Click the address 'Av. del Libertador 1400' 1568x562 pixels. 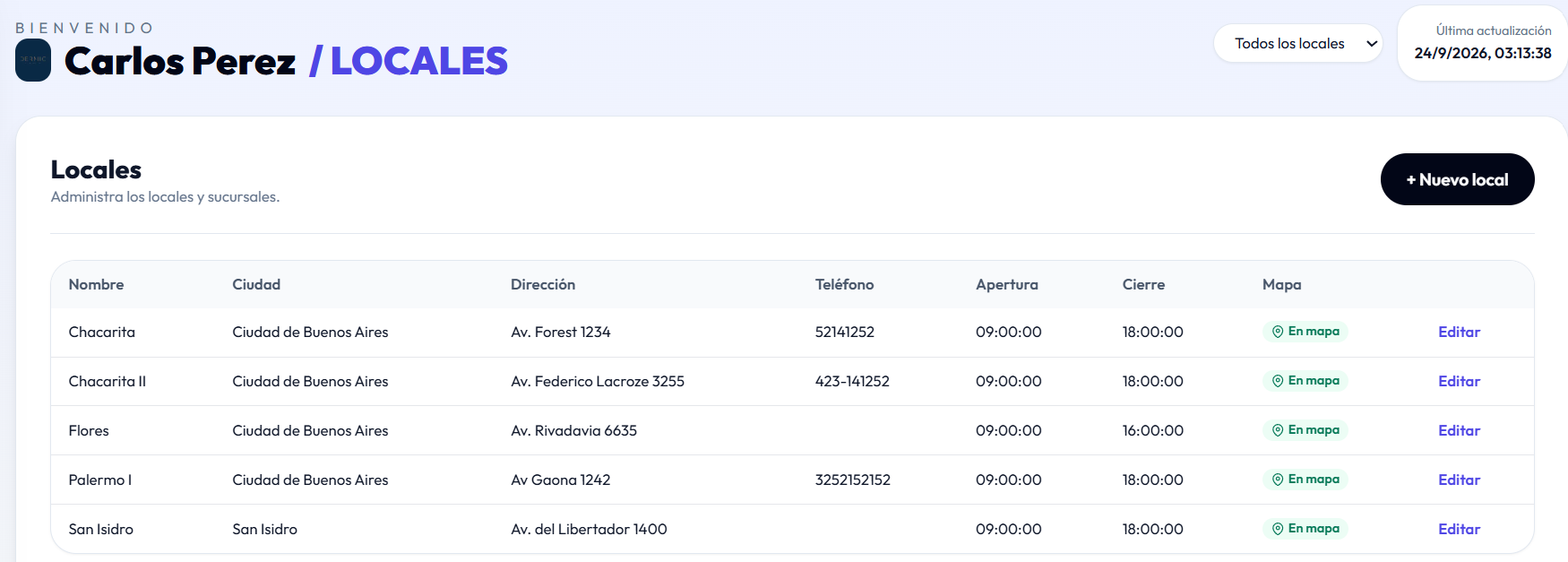(589, 529)
